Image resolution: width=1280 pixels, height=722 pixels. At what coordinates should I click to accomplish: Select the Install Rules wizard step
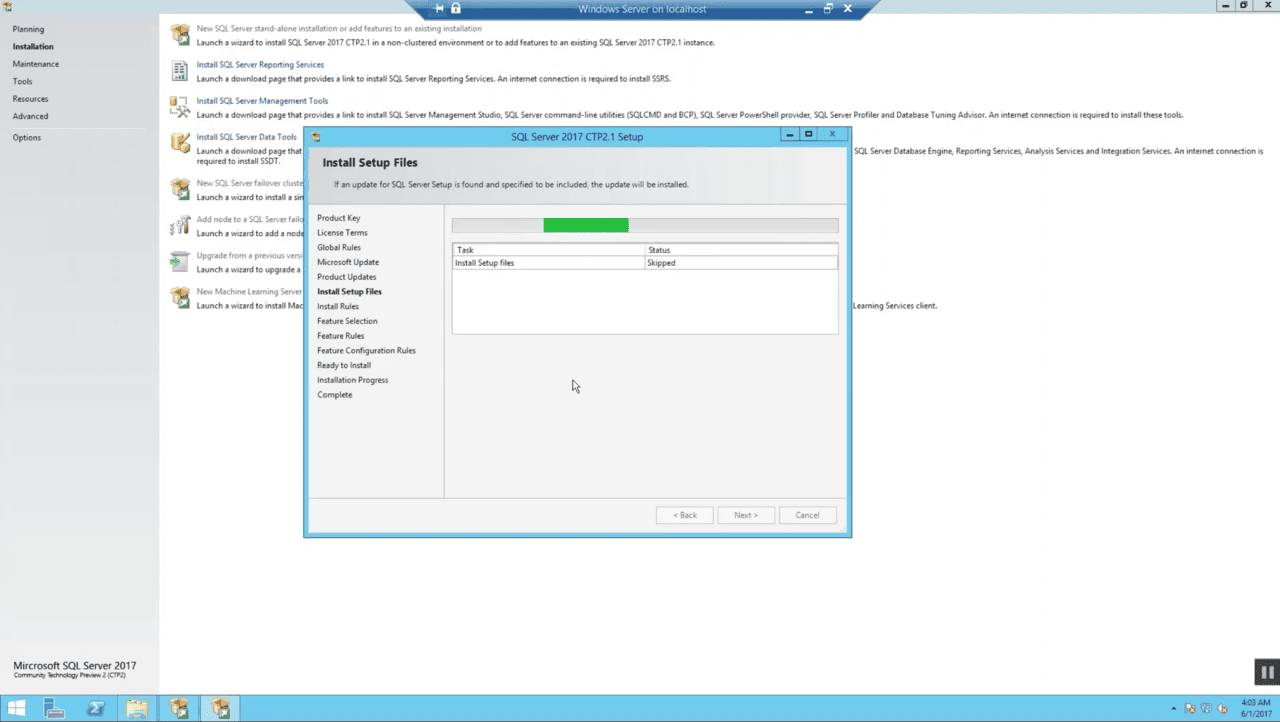pos(338,307)
